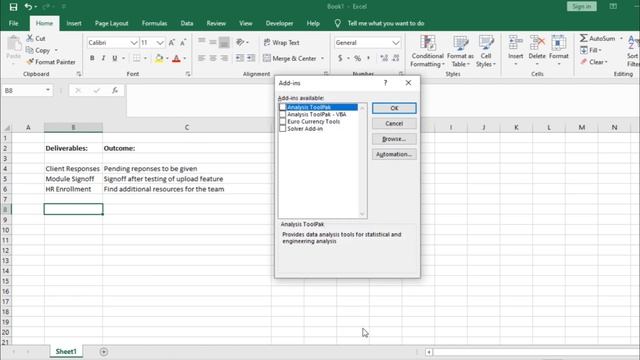Image resolution: width=640 pixels, height=360 pixels.
Task: Click the Add-ins list scrollbar down arrow
Action: (362, 214)
